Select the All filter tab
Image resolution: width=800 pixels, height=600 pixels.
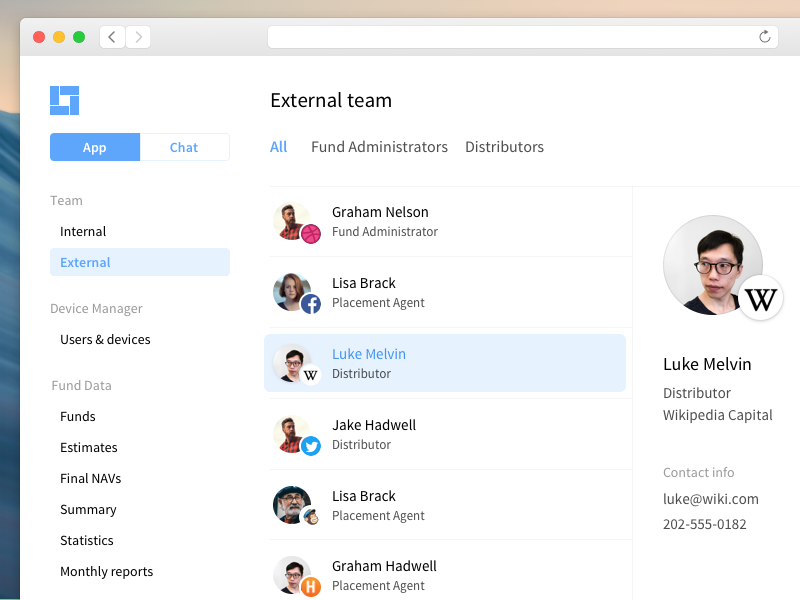click(x=278, y=147)
